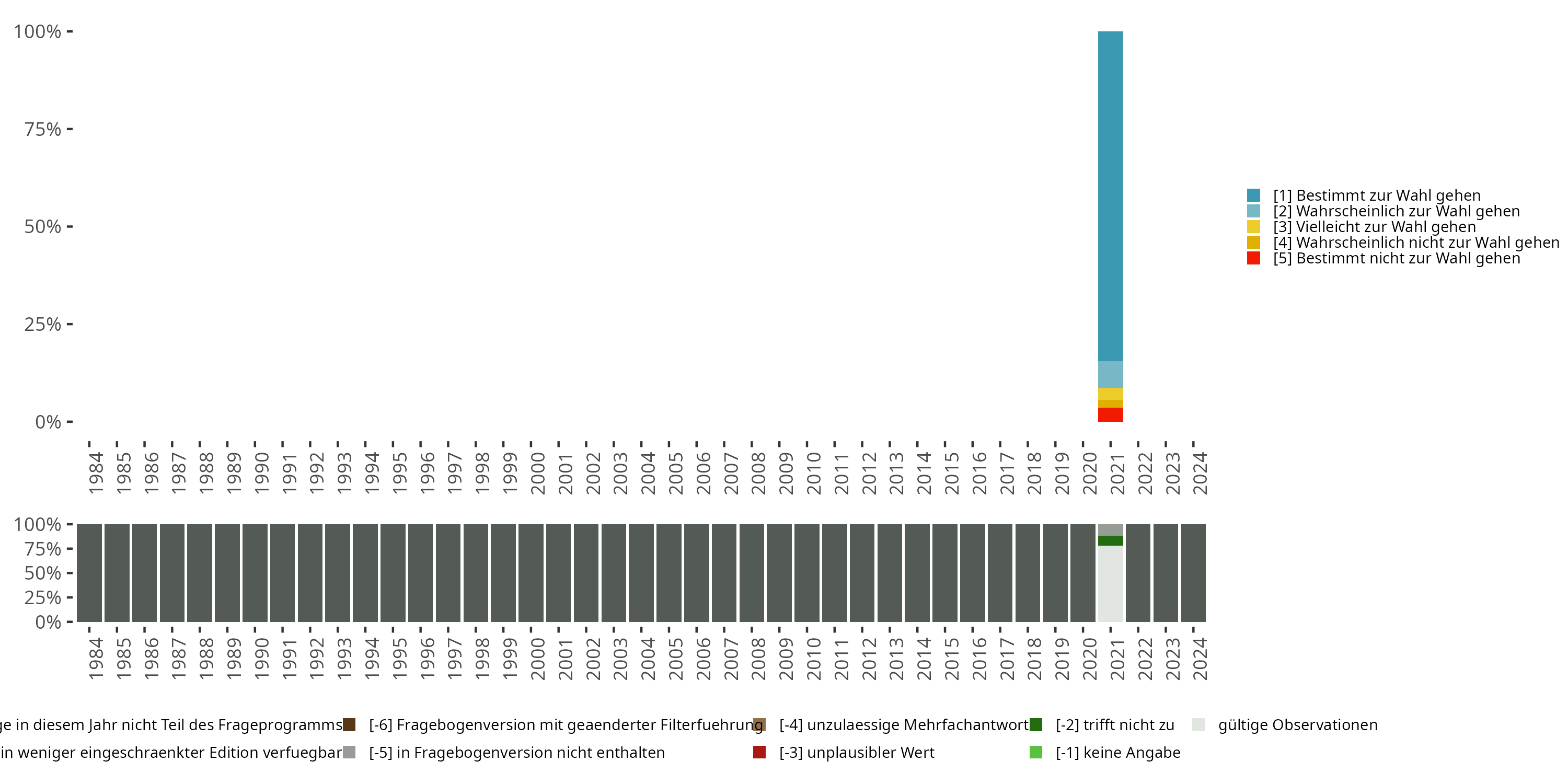1568x784 pixels.
Task: Click the light 2021 bar in lower chart
Action: (x=1110, y=584)
